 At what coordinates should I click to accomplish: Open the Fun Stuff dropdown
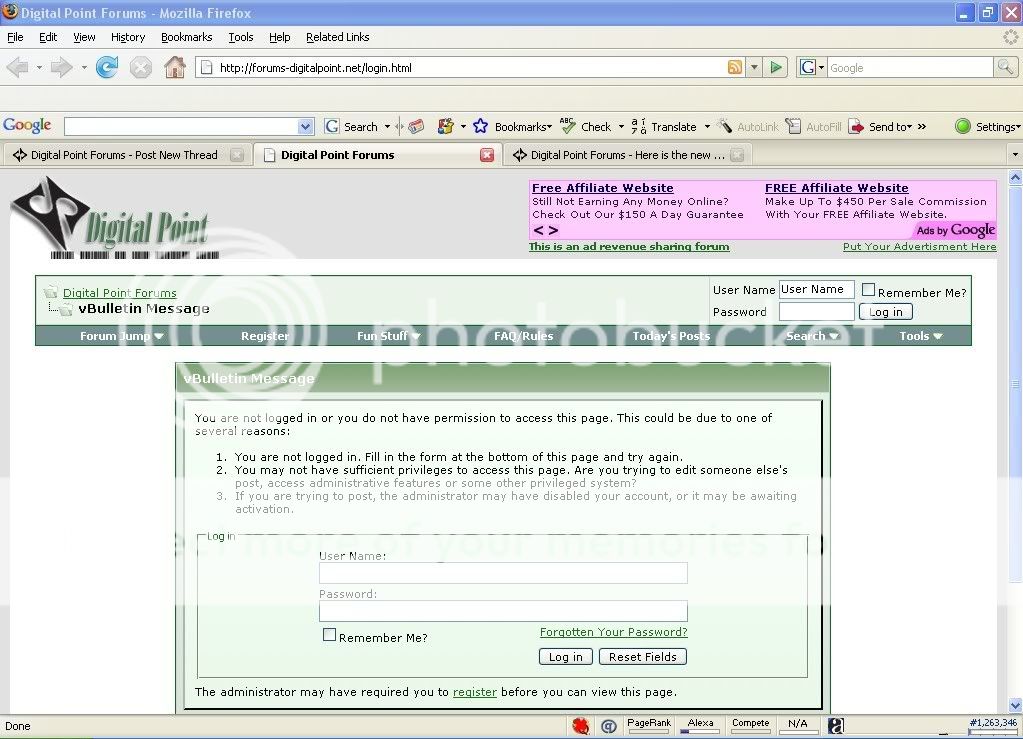pyautogui.click(x=388, y=336)
